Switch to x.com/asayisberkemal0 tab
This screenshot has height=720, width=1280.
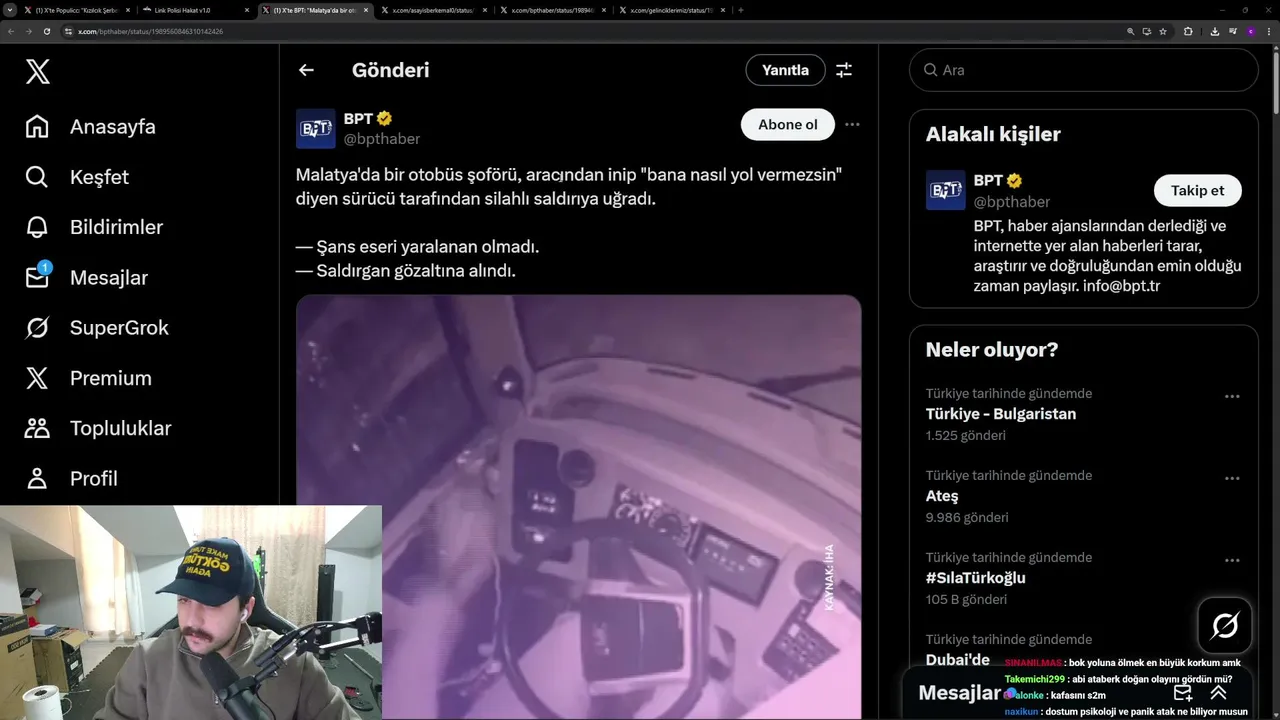[x=433, y=10]
